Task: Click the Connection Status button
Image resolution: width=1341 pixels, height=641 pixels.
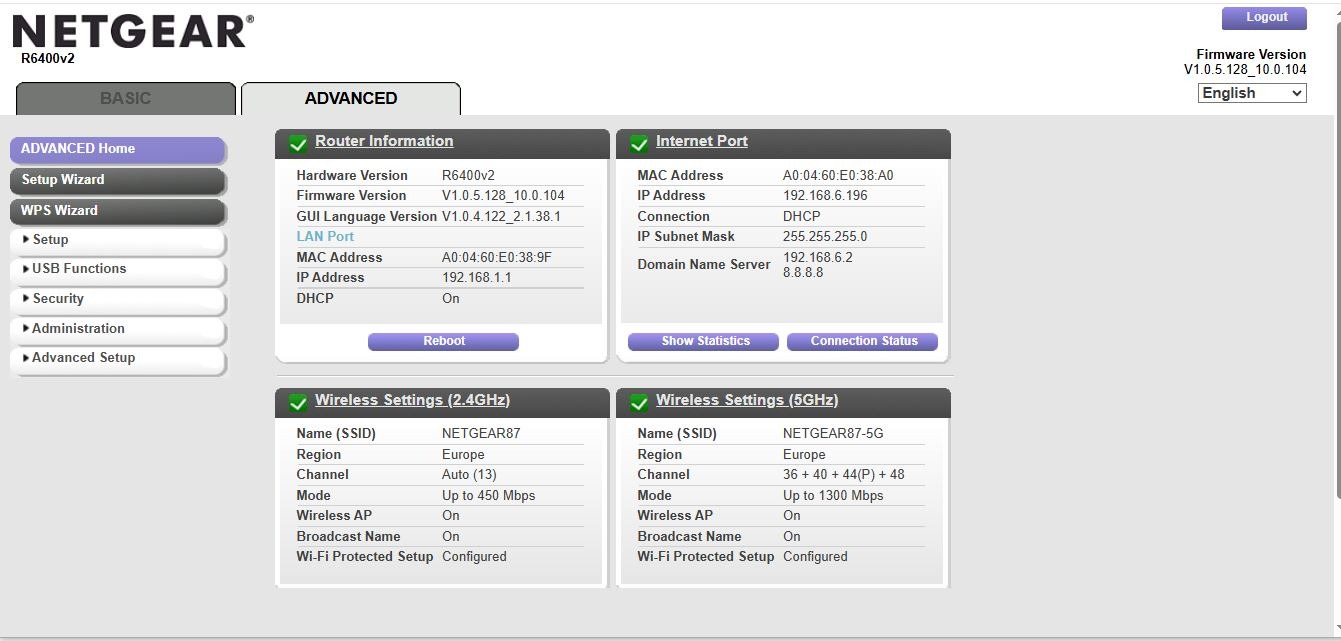Action: coord(863,341)
